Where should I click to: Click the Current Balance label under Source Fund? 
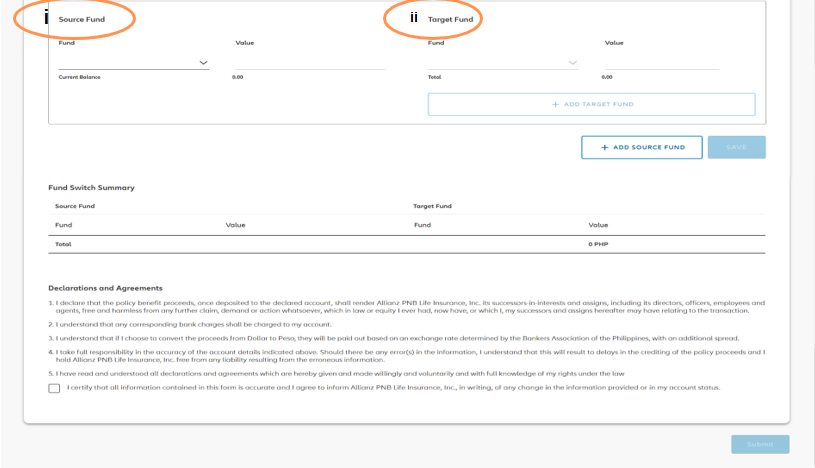pos(79,77)
